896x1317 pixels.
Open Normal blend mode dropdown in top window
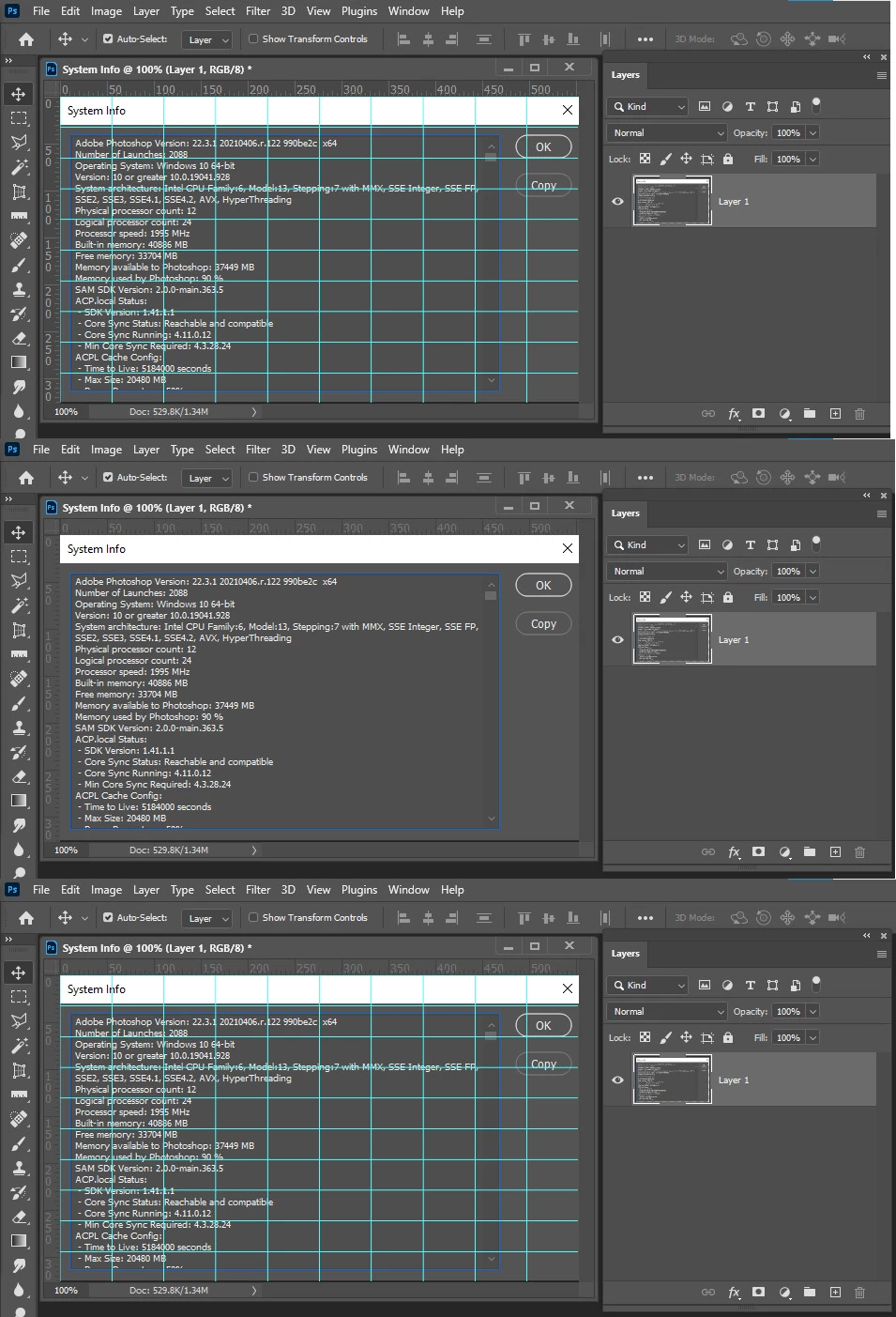tap(667, 132)
